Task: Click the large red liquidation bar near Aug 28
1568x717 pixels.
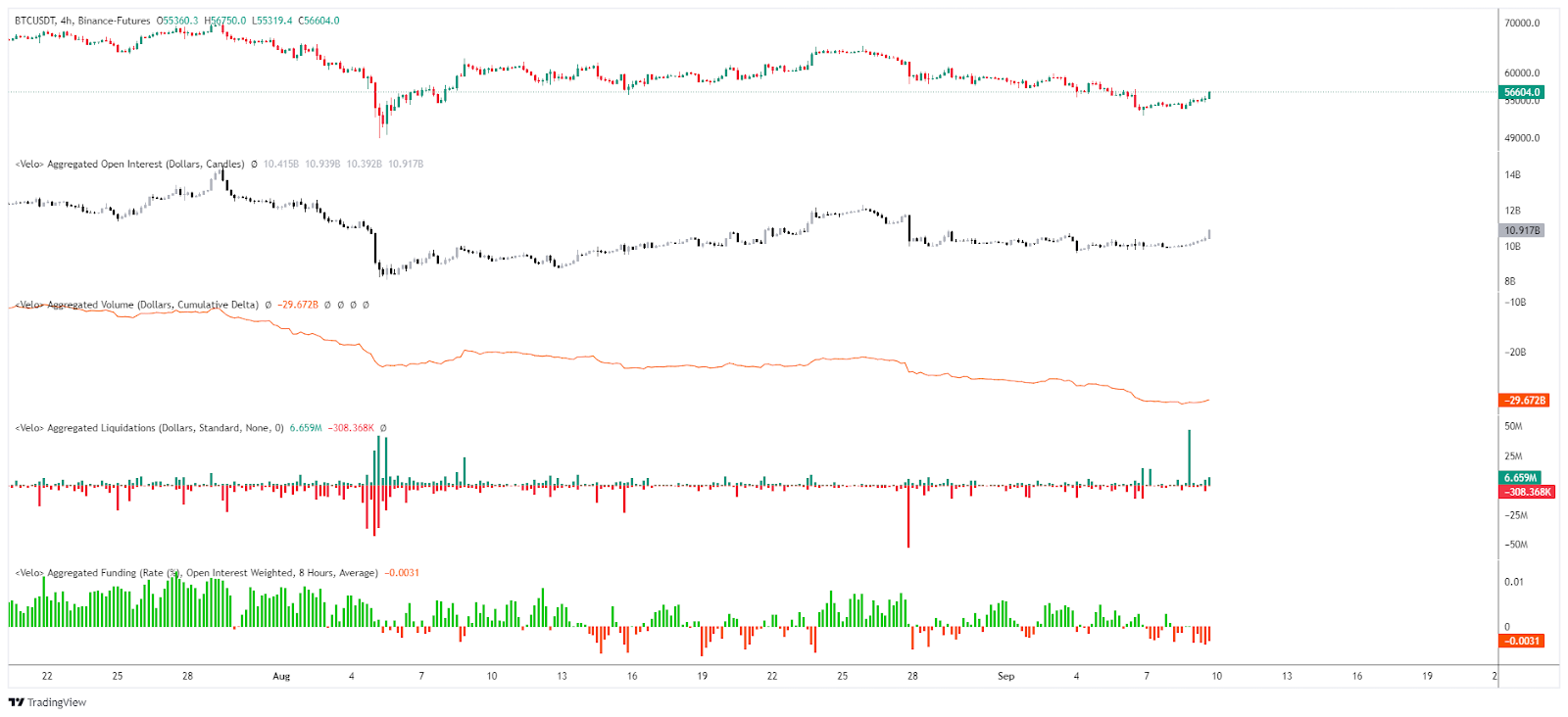Action: pyautogui.click(x=908, y=517)
